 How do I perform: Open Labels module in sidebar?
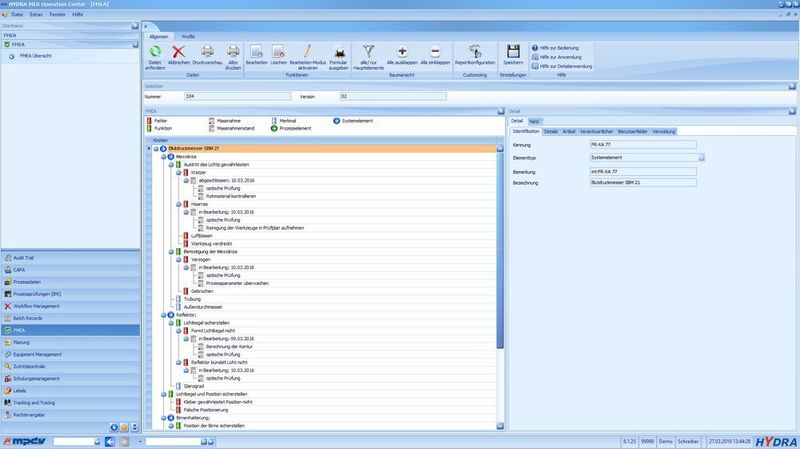pyautogui.click(x=70, y=391)
